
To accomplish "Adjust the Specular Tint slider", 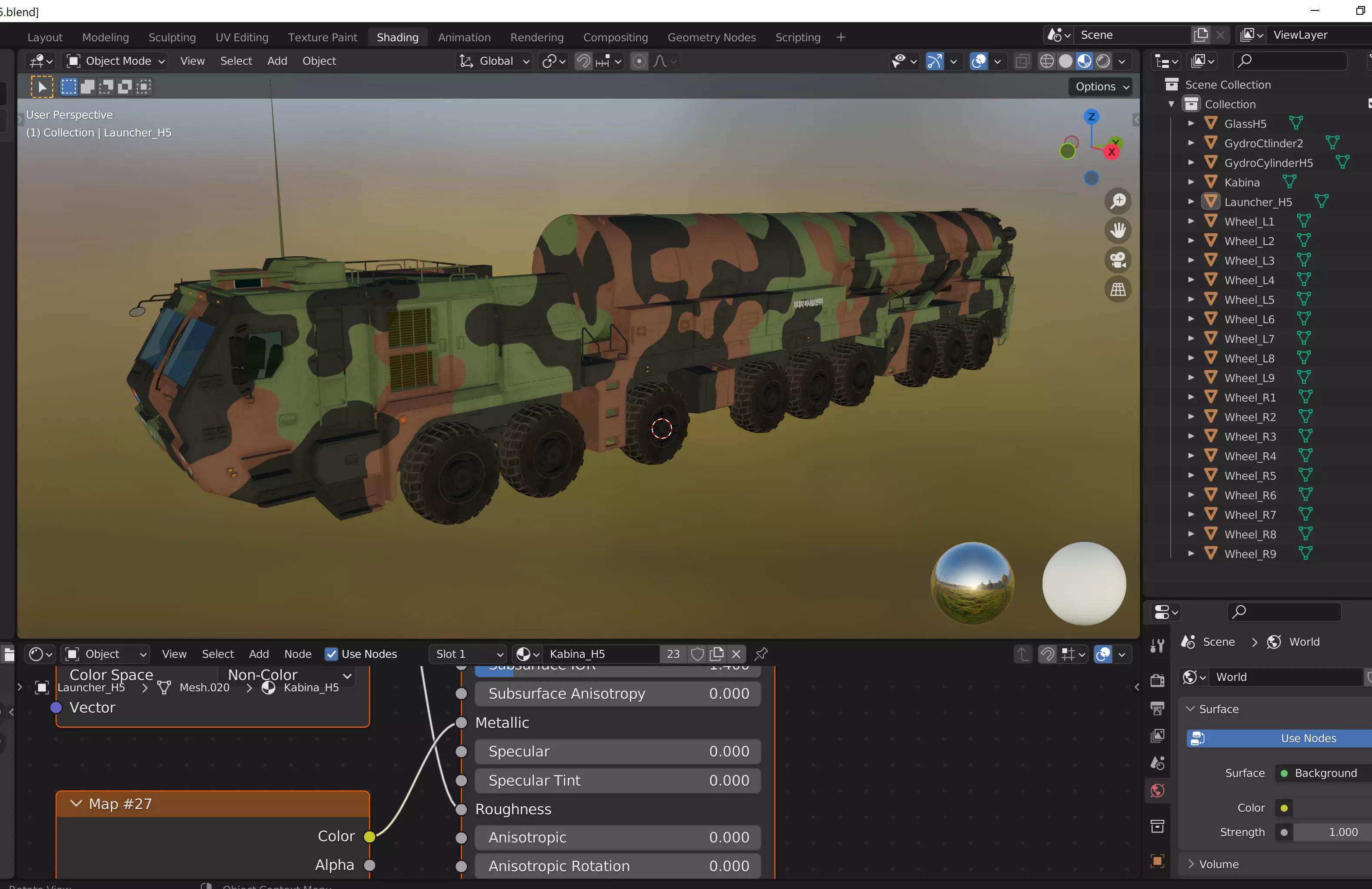I will (x=617, y=780).
